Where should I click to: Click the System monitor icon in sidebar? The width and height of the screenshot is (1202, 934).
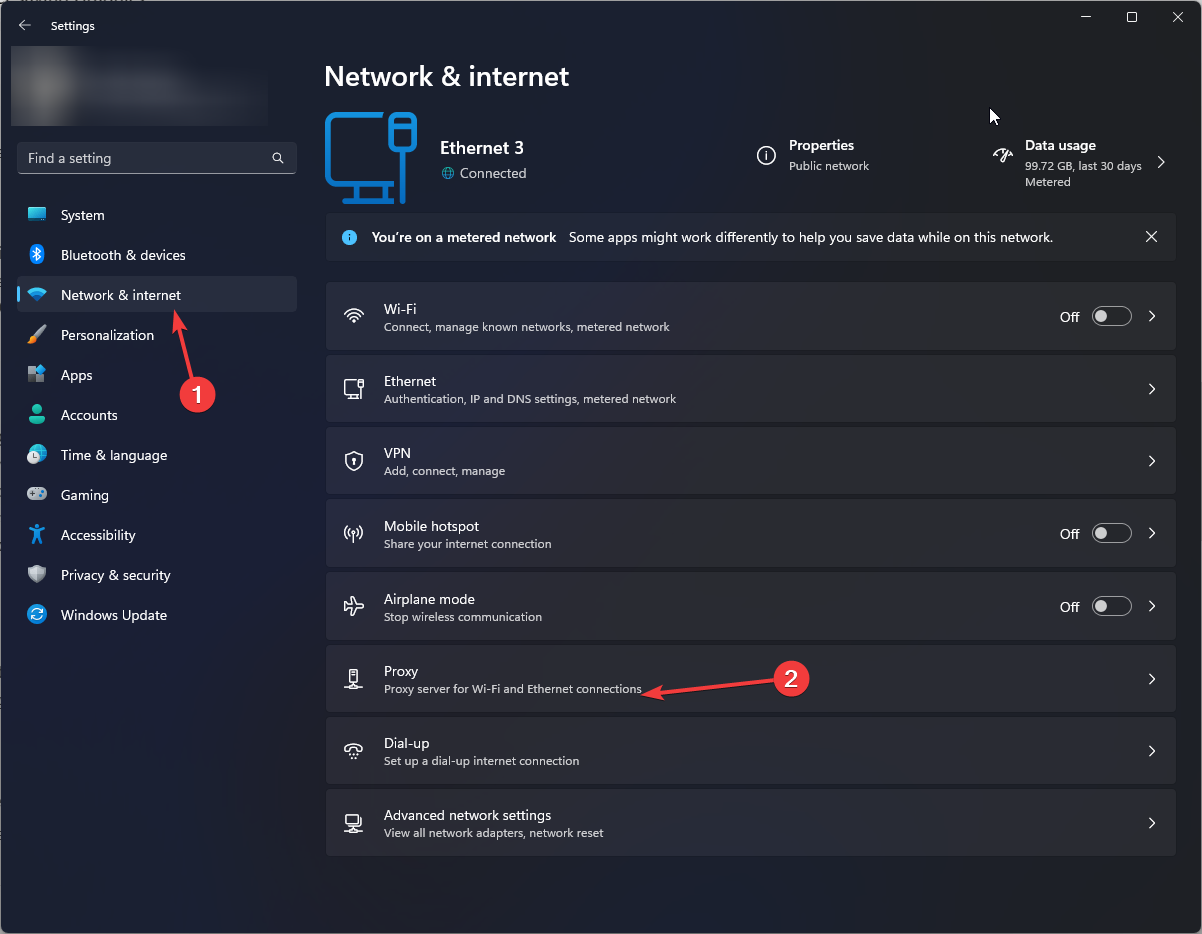click(37, 215)
